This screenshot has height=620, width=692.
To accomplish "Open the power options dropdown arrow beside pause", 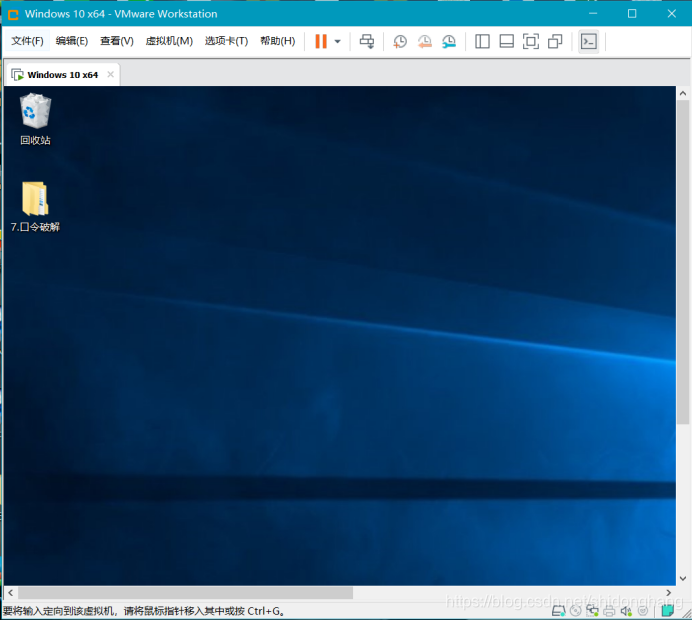I will click(338, 41).
